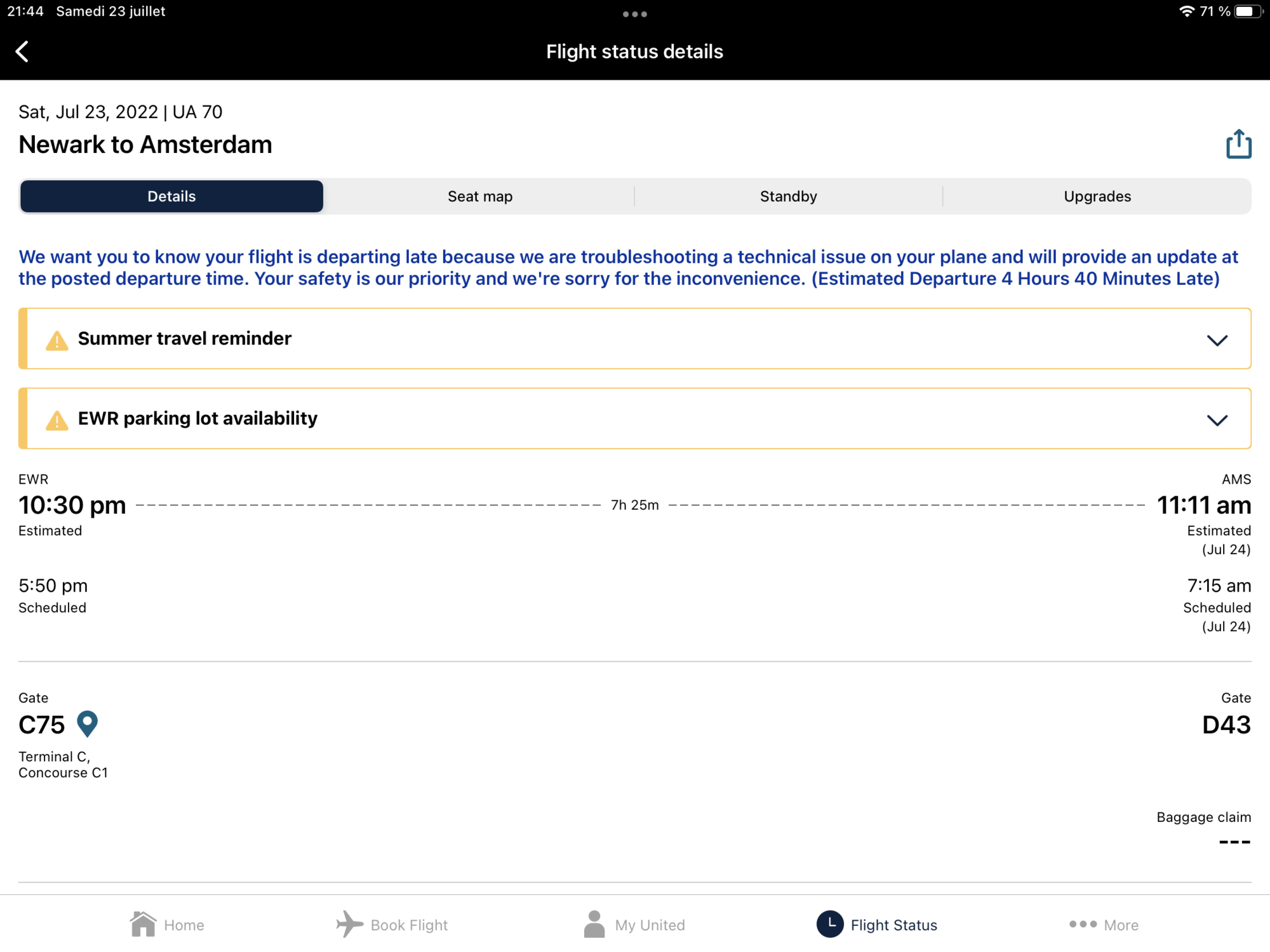Tap the Flight Status clock icon

pyautogui.click(x=829, y=924)
